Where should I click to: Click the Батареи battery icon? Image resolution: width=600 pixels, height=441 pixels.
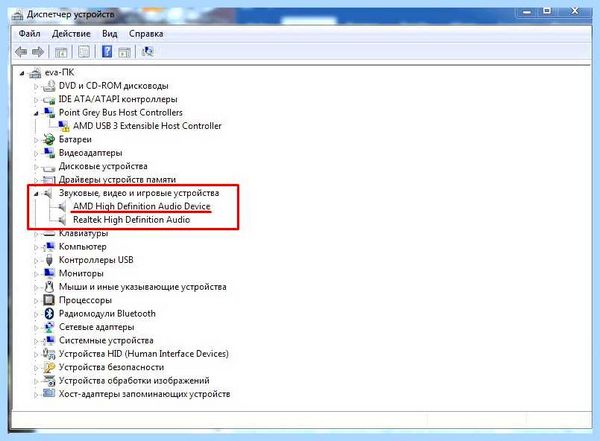(49, 139)
